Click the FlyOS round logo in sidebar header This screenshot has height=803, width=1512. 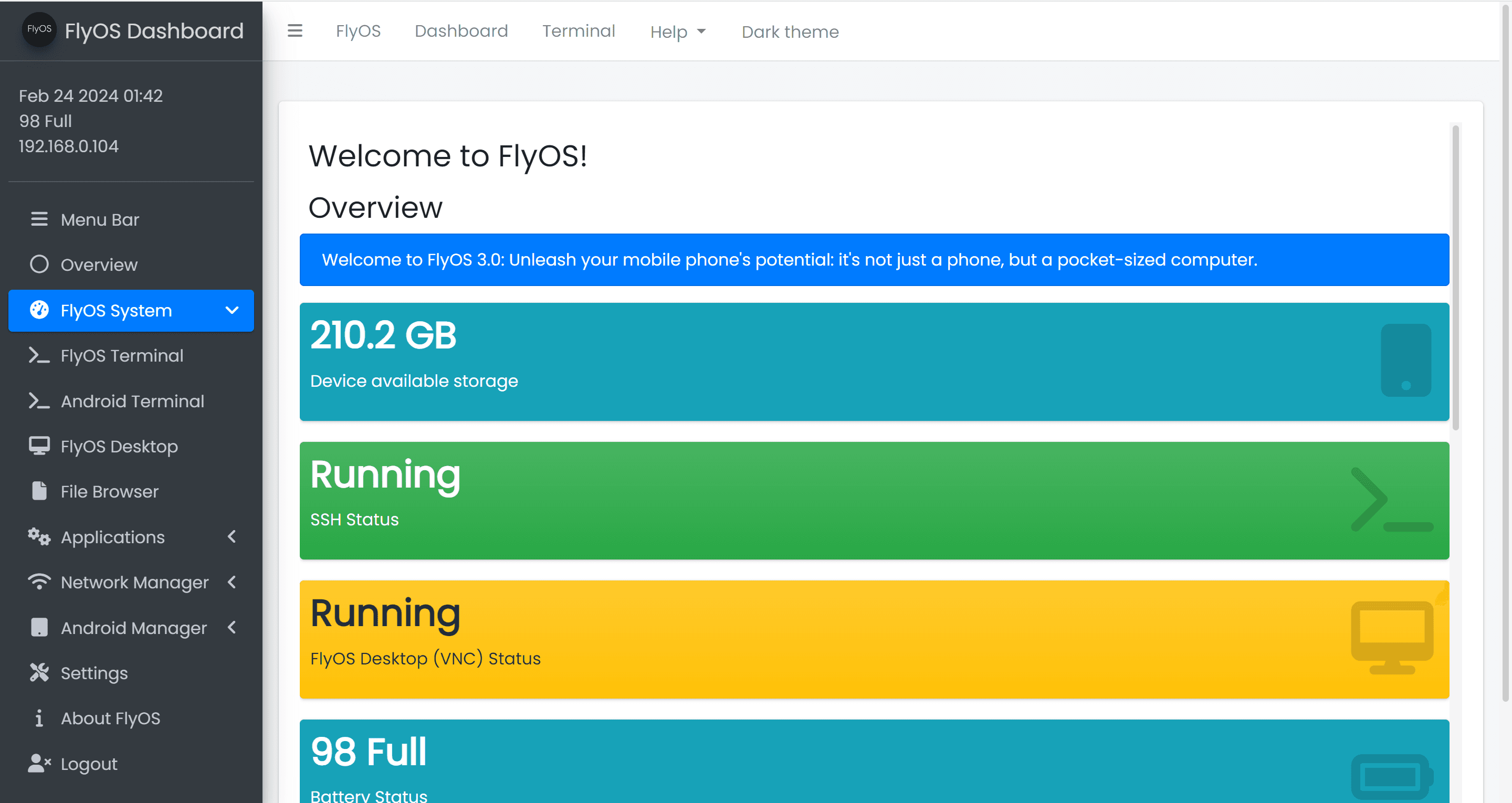[x=39, y=29]
